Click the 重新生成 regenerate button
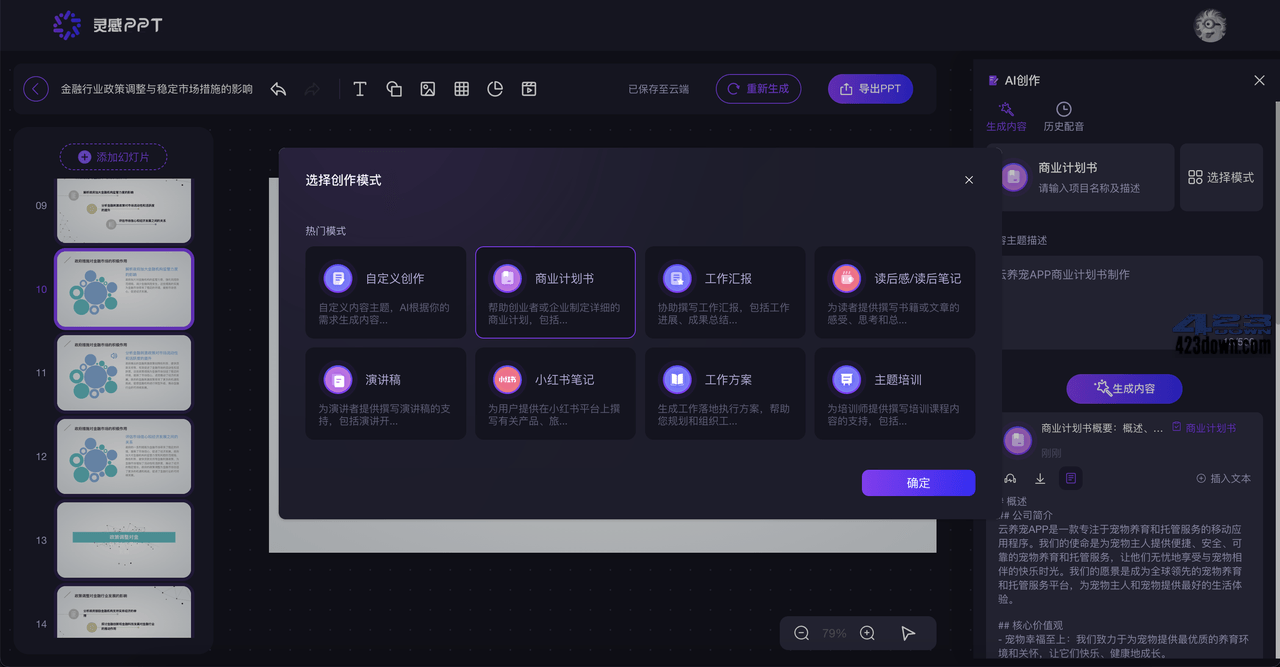1280x667 pixels. (758, 88)
